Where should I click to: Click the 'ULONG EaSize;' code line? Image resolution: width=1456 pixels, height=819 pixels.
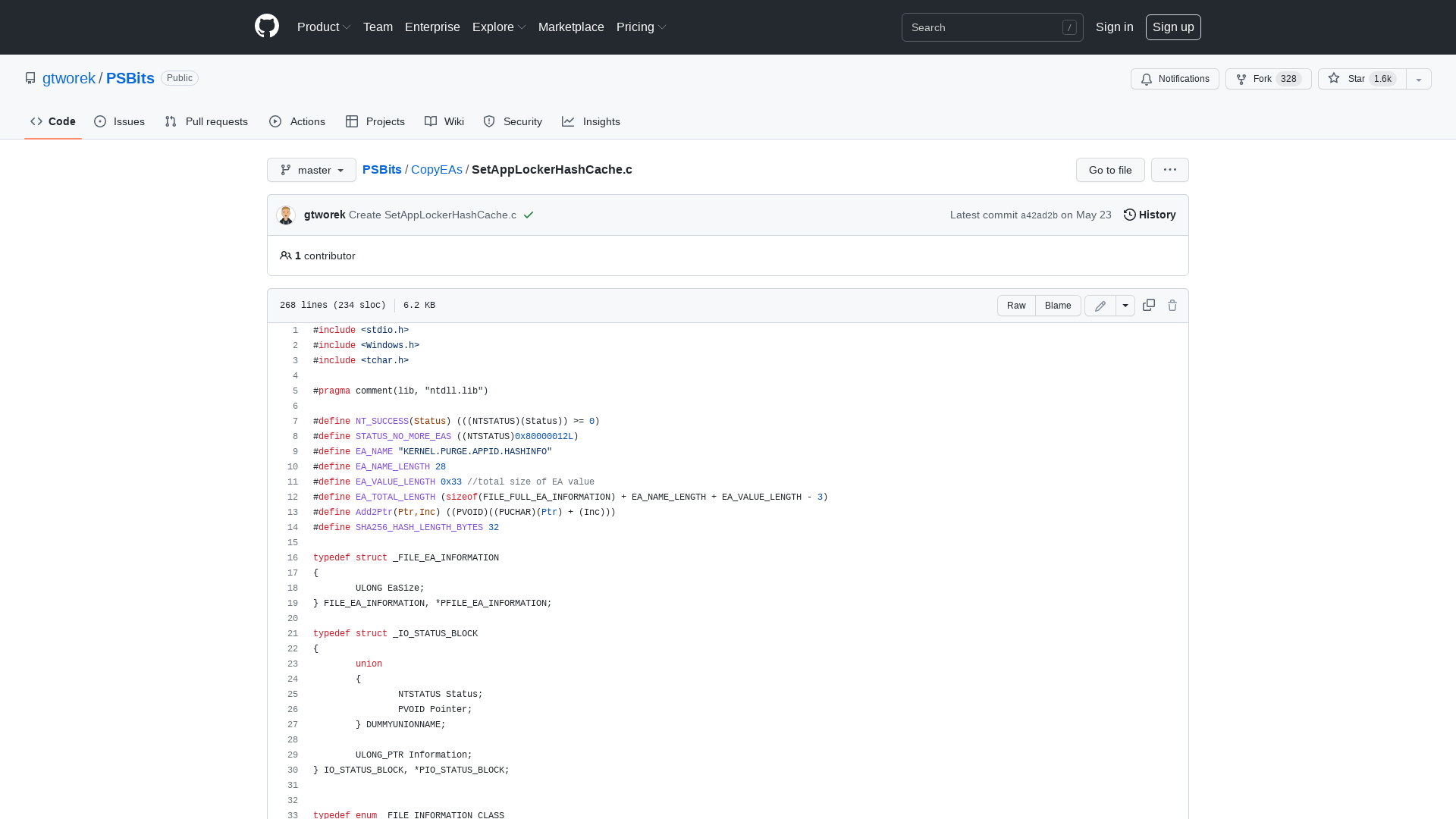tap(390, 588)
